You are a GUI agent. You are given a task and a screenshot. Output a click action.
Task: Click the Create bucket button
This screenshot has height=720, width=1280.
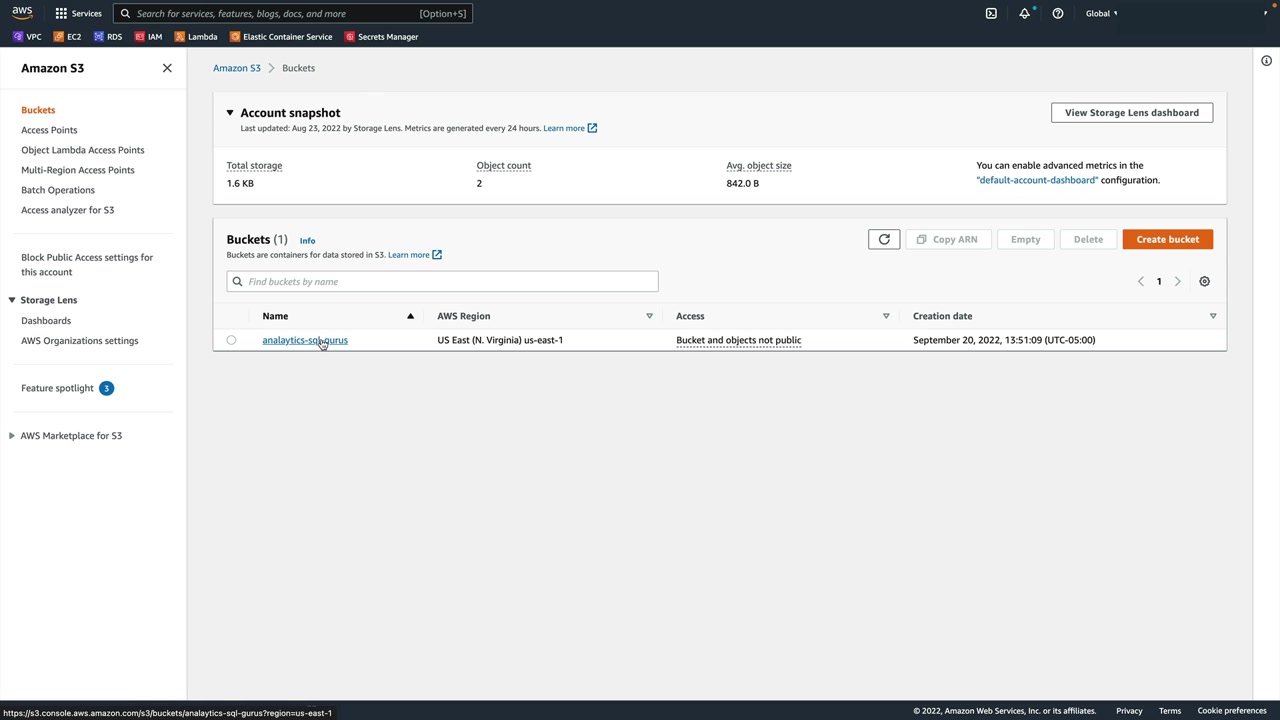[1167, 239]
